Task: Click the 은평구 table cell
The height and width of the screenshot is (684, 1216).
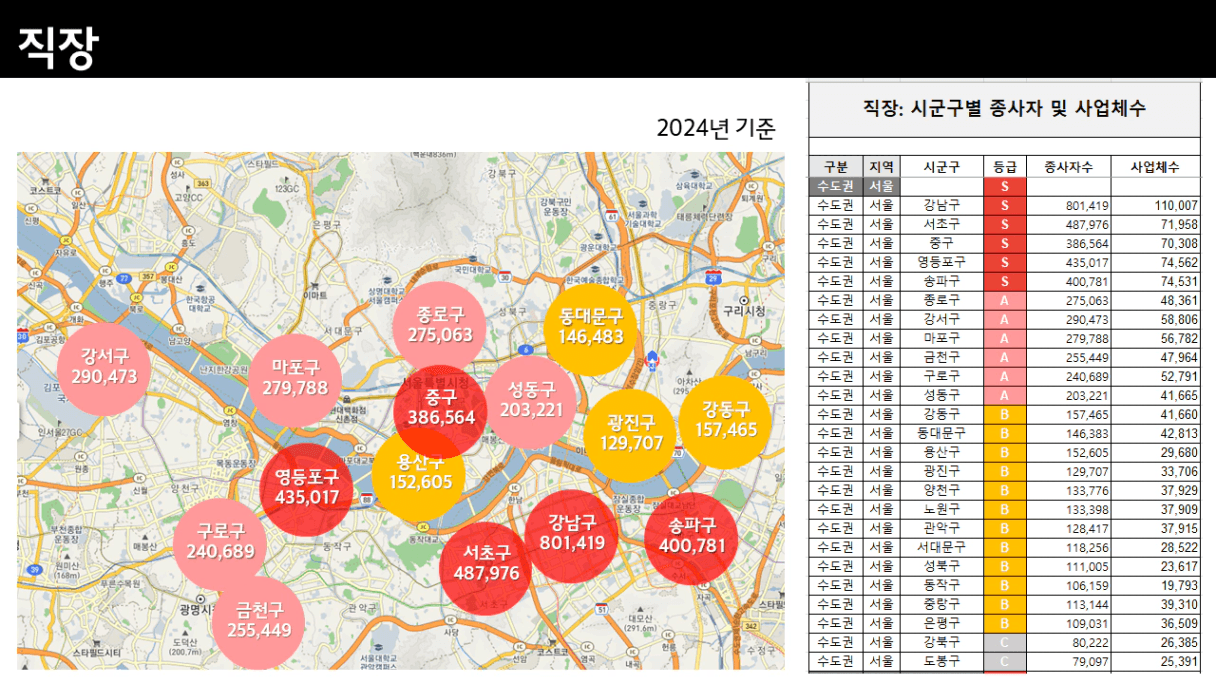Action: pyautogui.click(x=941, y=623)
